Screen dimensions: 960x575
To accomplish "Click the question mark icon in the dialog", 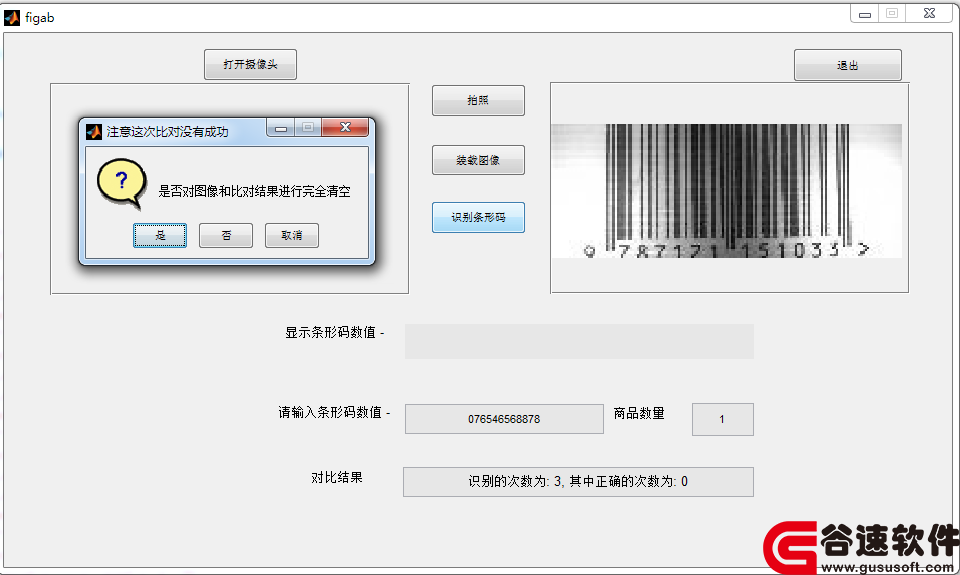I will [x=122, y=183].
